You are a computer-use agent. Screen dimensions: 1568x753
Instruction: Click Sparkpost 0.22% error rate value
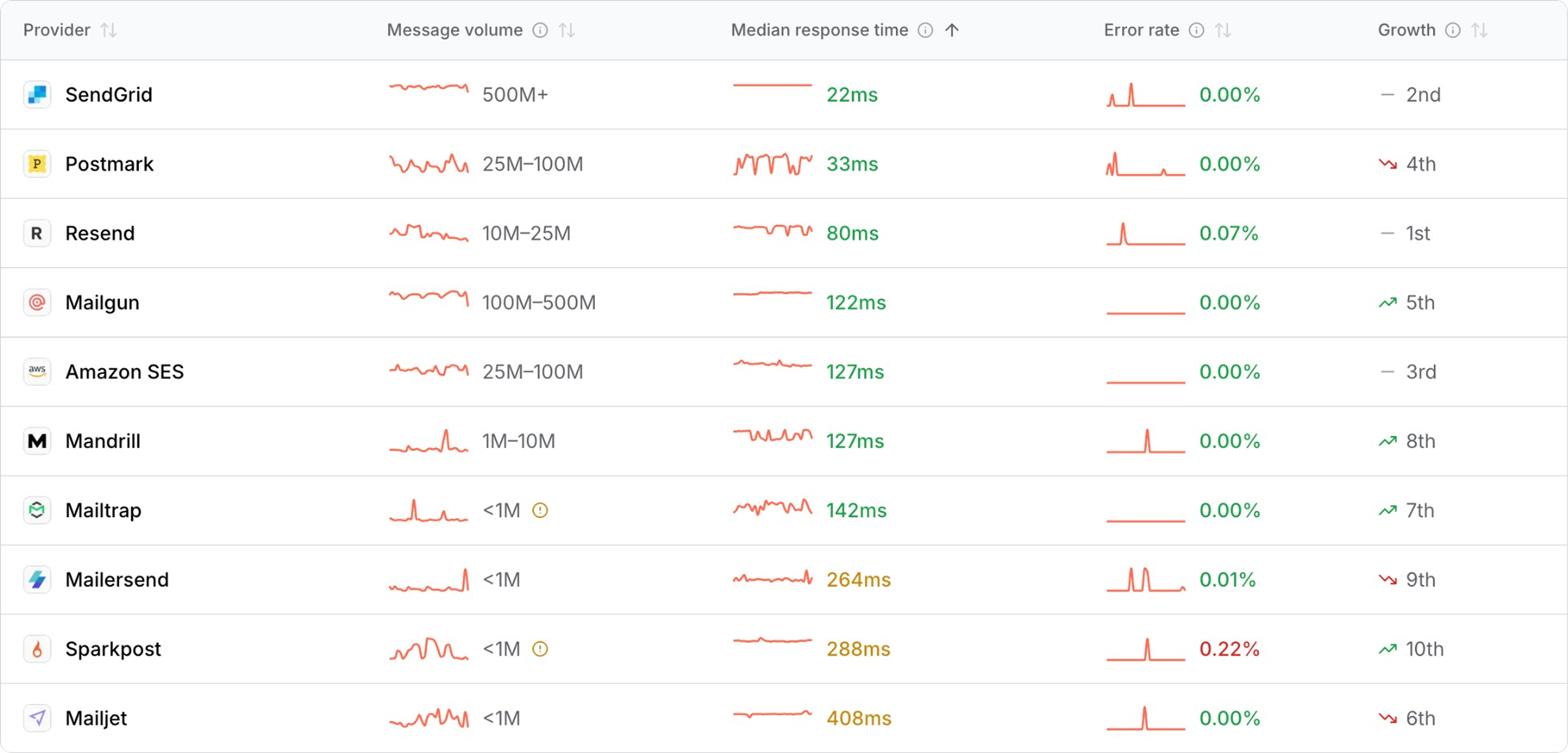(1229, 649)
